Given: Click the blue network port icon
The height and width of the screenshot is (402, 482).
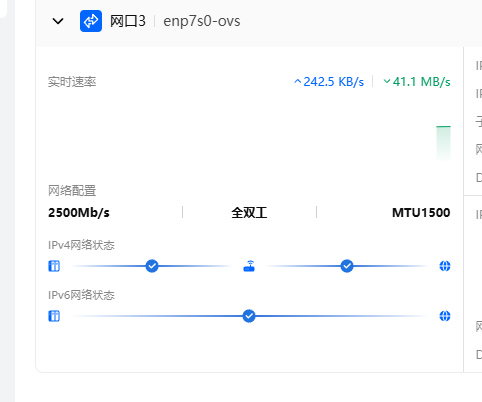Looking at the screenshot, I should 91,21.
